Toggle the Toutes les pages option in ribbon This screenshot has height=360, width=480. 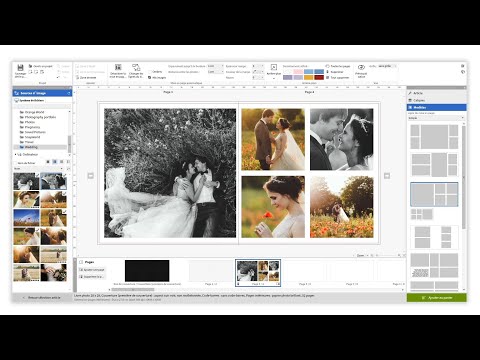(338, 66)
